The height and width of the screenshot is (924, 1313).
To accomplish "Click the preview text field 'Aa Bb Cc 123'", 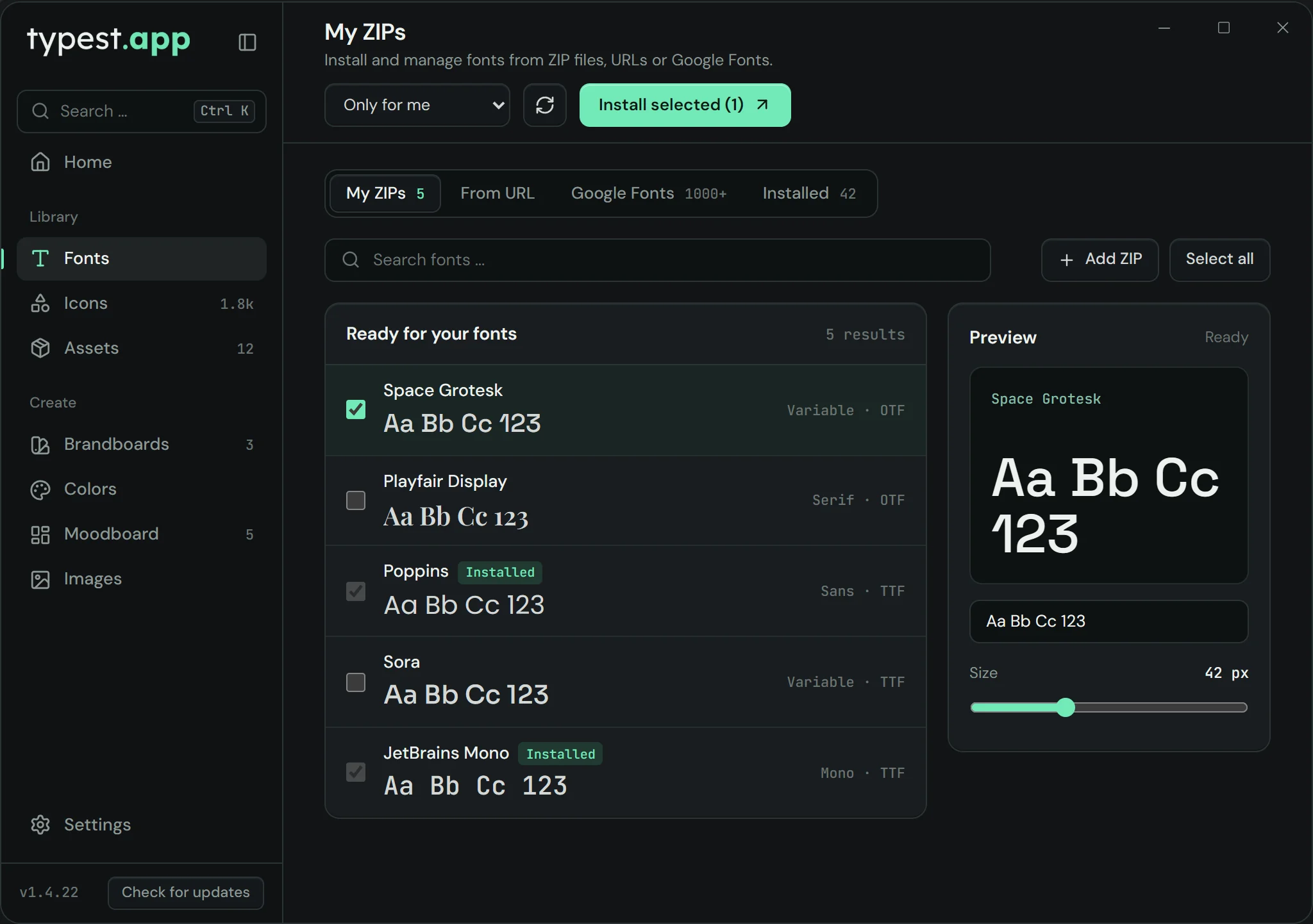I will point(1109,622).
